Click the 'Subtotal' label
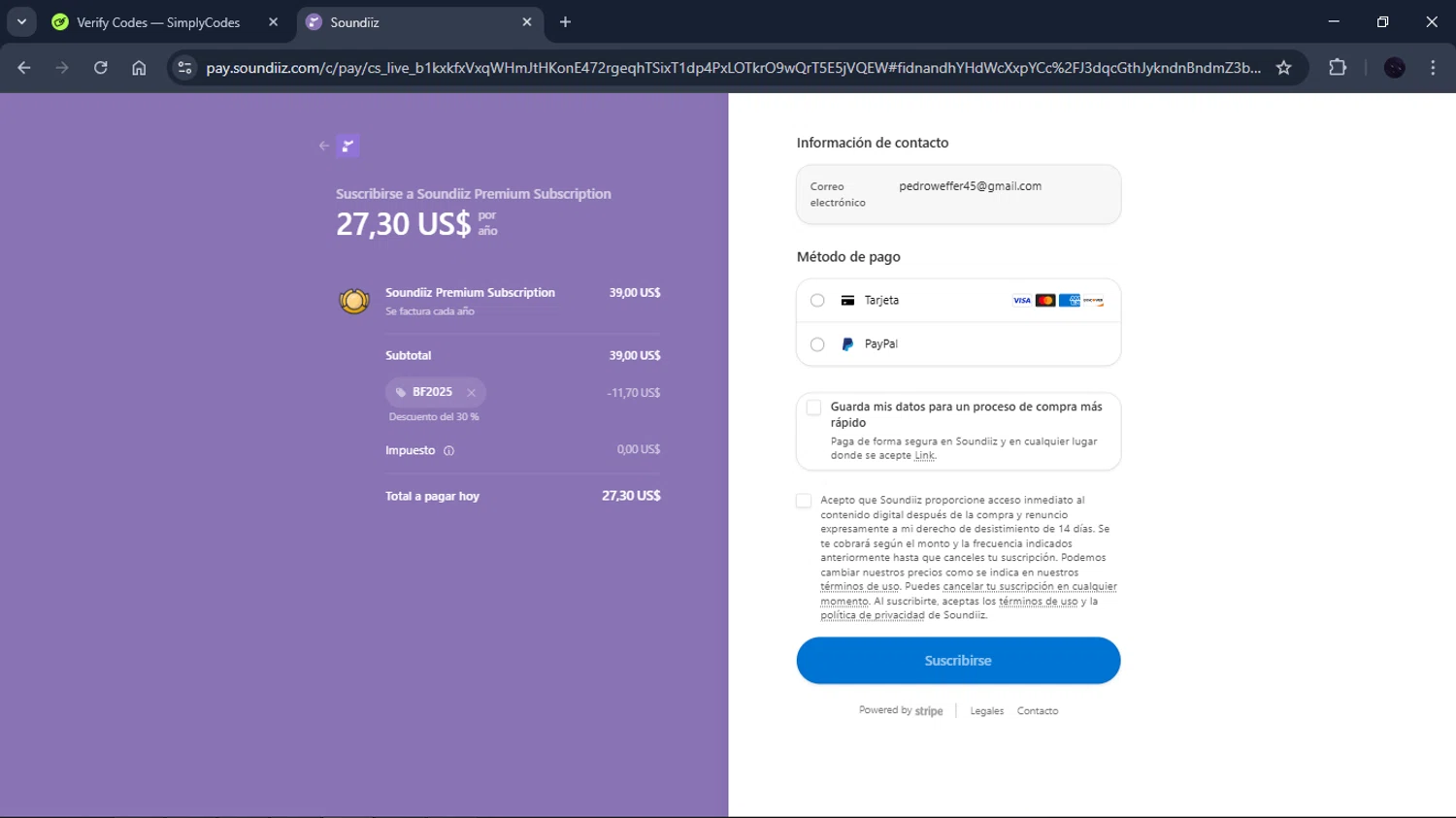Viewport: 1456px width, 818px height. (x=408, y=356)
